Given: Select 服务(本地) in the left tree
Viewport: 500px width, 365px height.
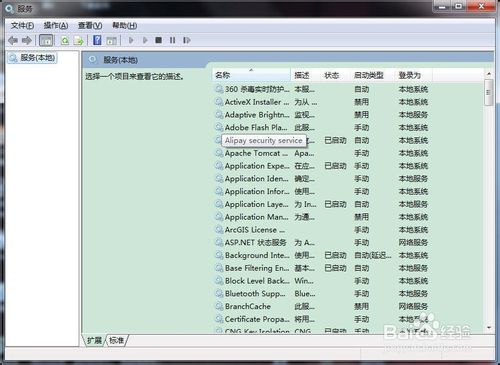Looking at the screenshot, I should click(x=33, y=58).
